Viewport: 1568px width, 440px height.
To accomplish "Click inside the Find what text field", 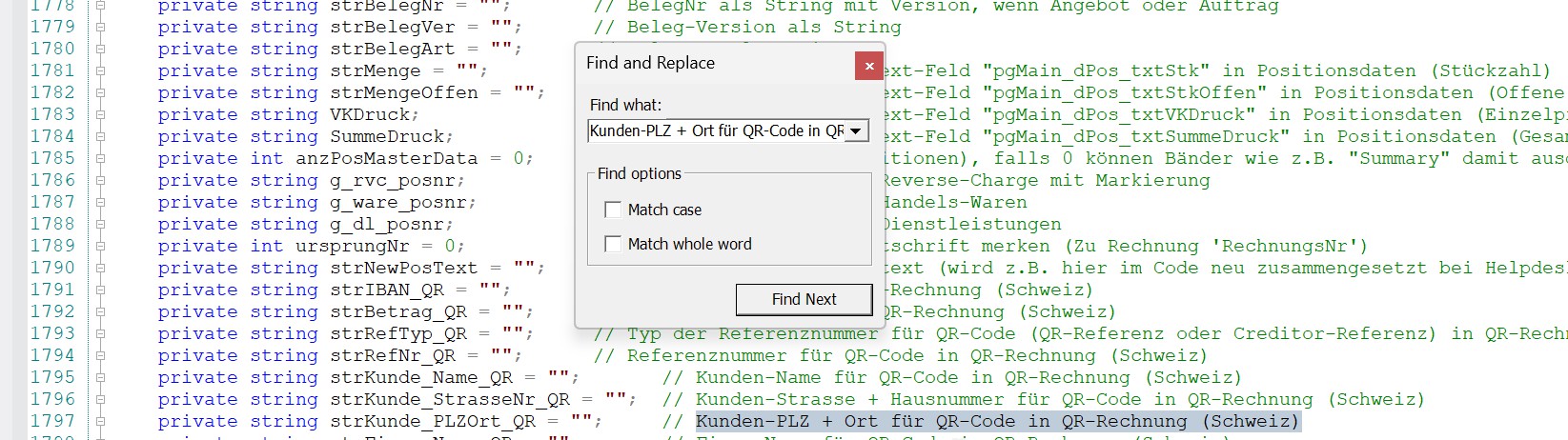I will tap(716, 130).
